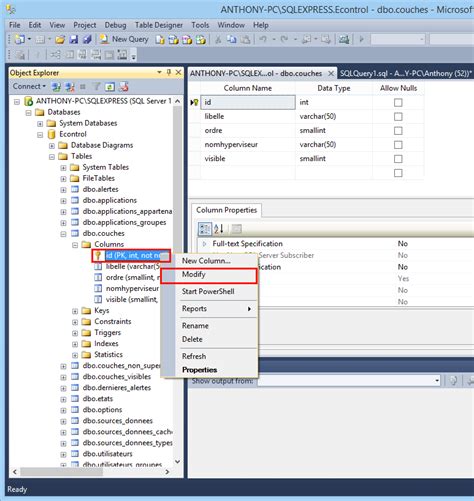Image resolution: width=474 pixels, height=501 pixels.
Task: Click Object Explorer scroll down arrow
Action: pos(177,462)
